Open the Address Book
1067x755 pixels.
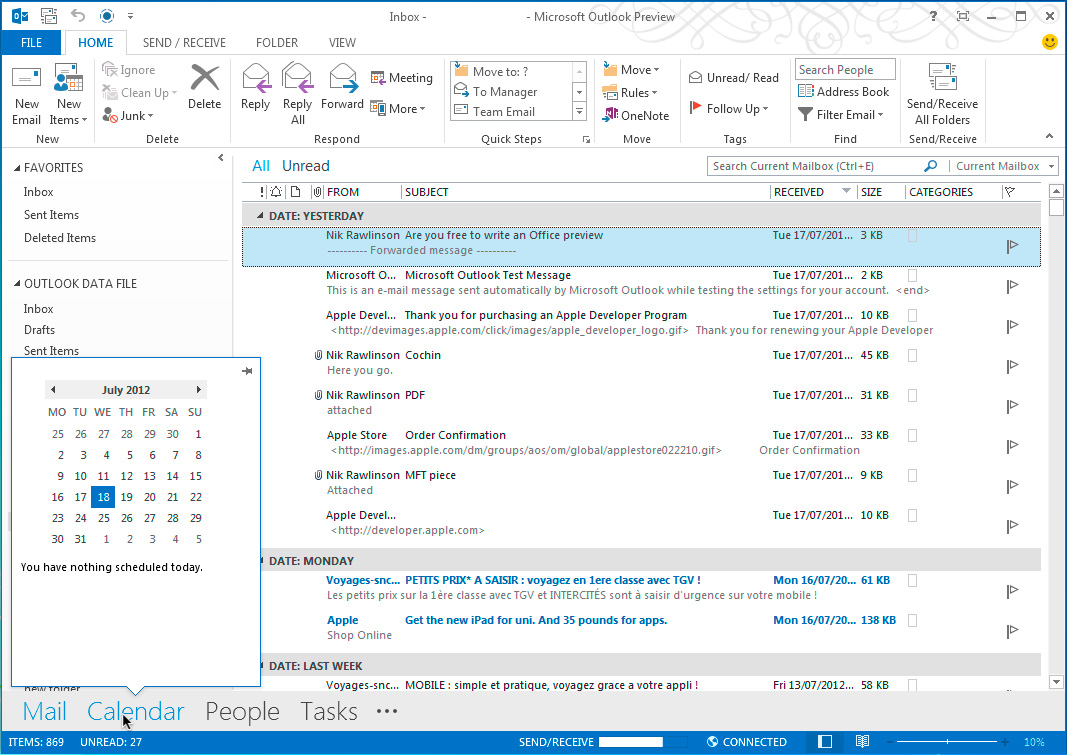click(x=844, y=91)
